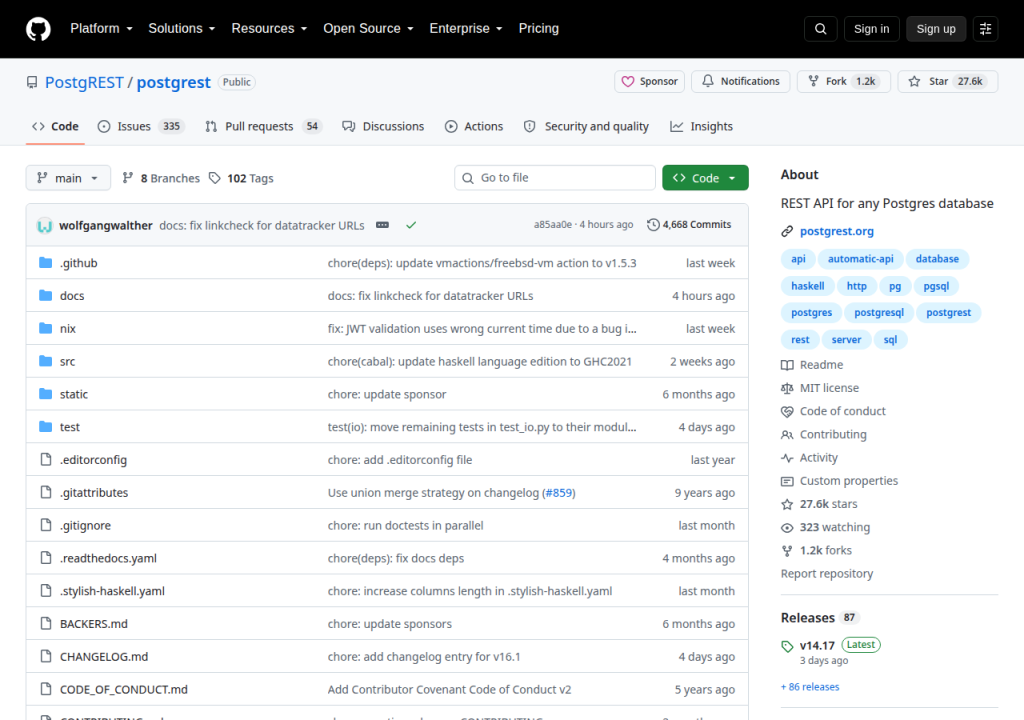Click the static folder icon

click(x=46, y=393)
